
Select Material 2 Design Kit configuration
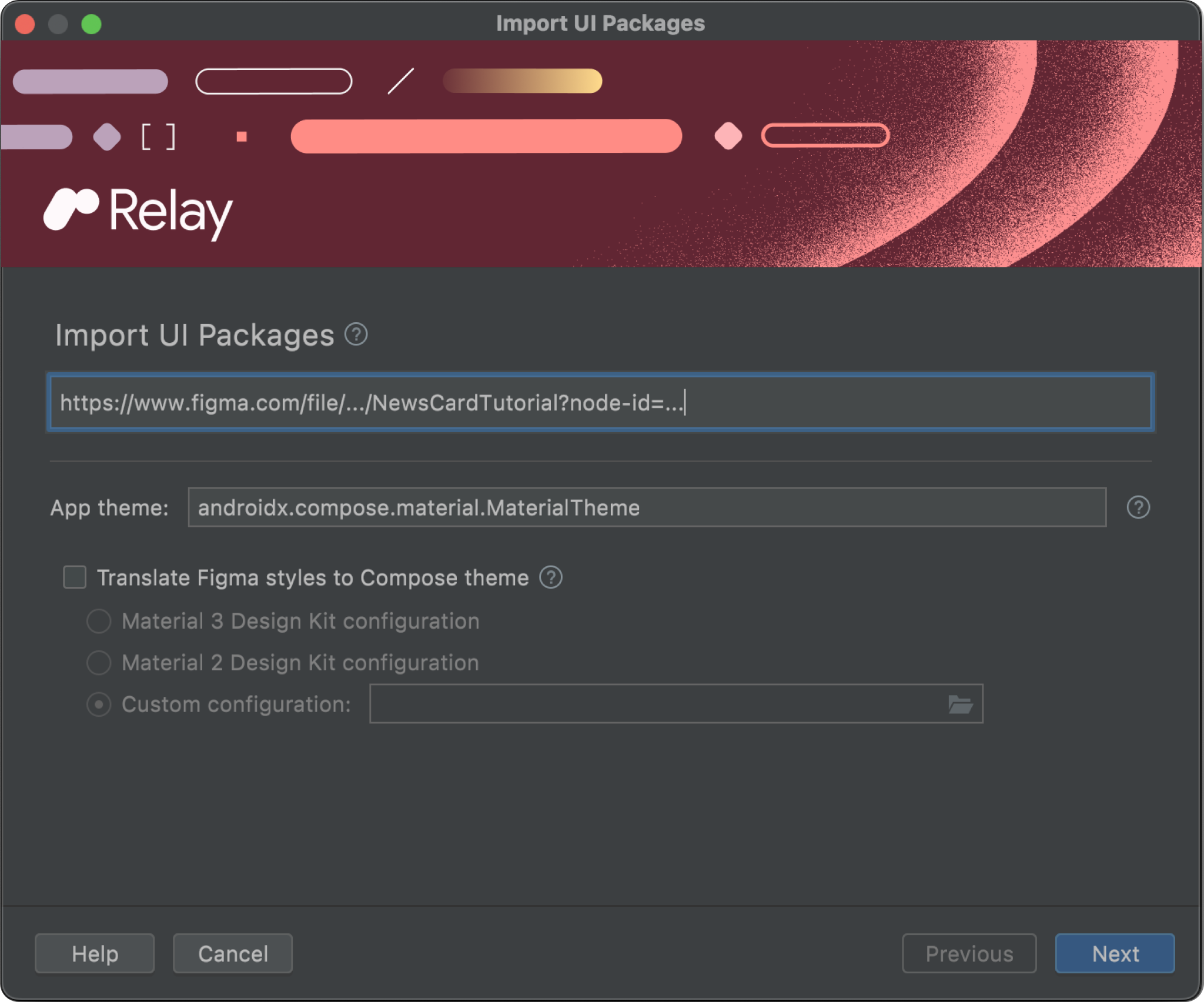click(100, 662)
